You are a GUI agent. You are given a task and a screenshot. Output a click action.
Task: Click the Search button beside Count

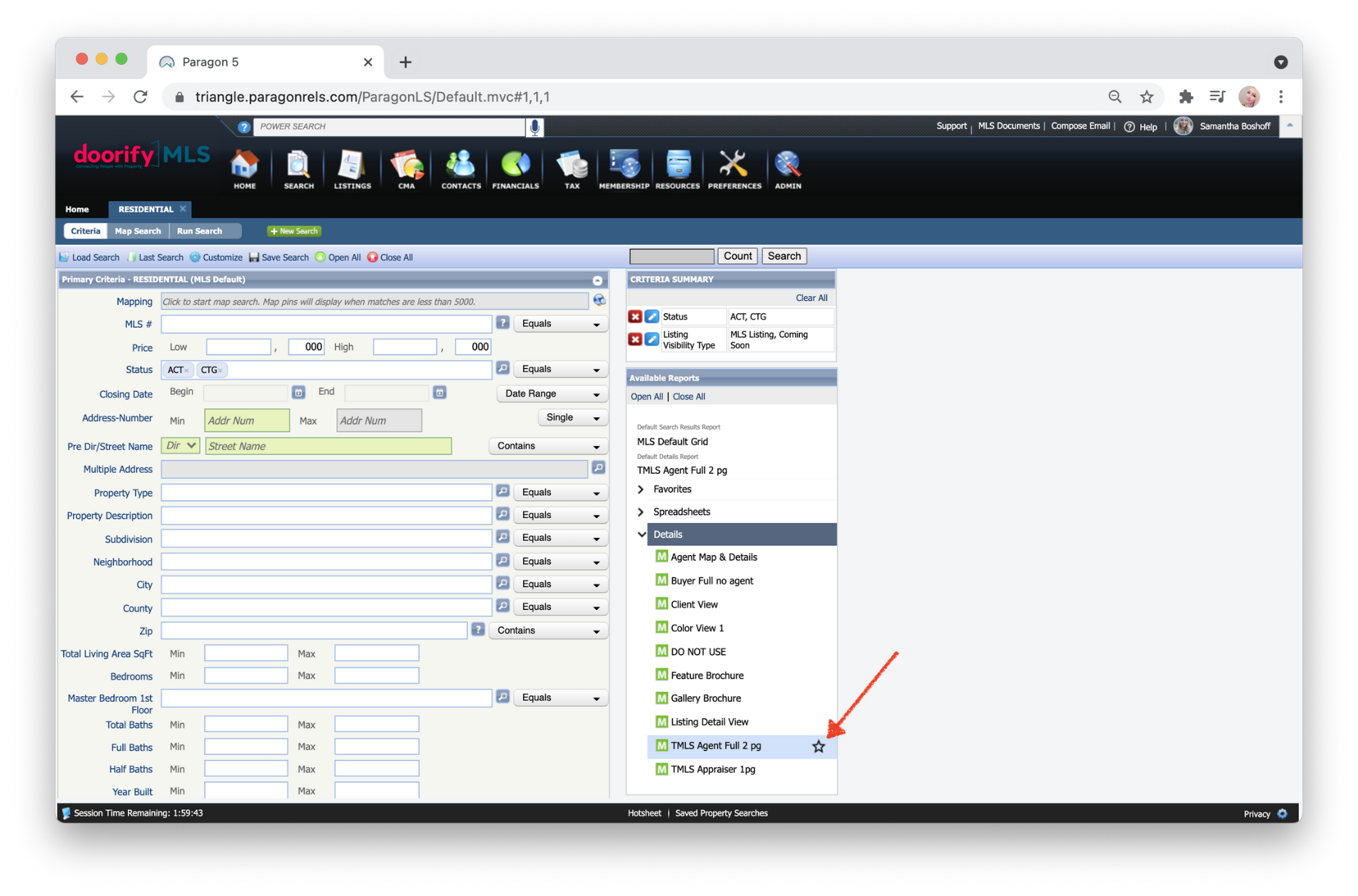[784, 256]
